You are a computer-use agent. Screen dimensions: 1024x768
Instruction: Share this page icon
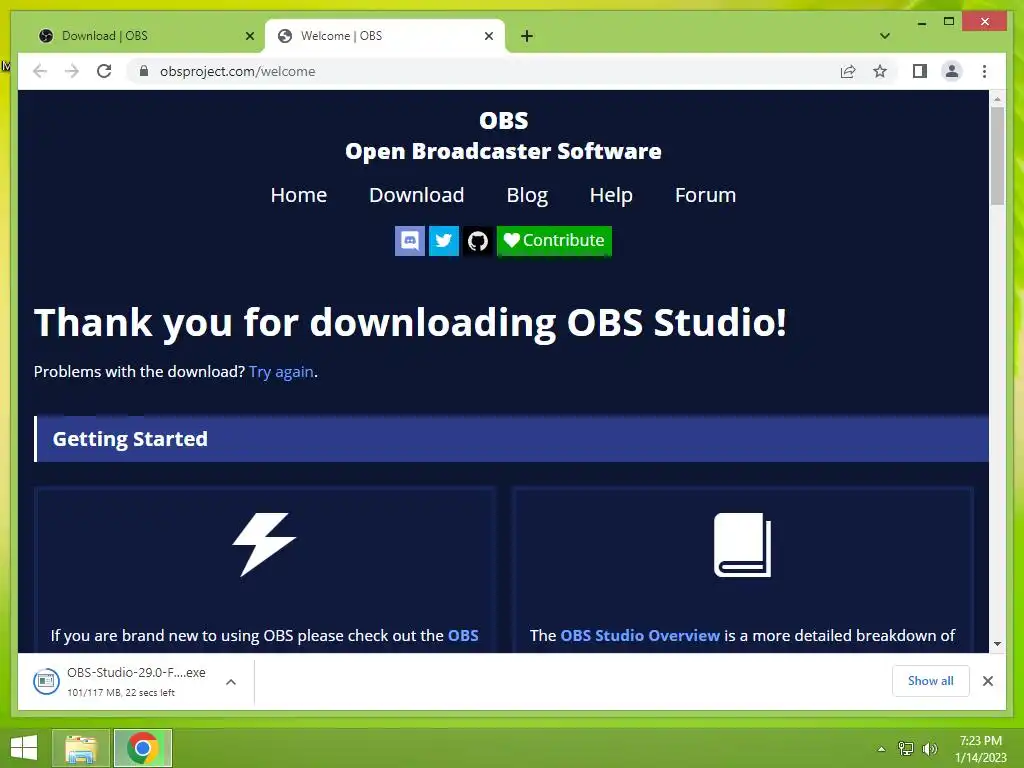coord(848,71)
